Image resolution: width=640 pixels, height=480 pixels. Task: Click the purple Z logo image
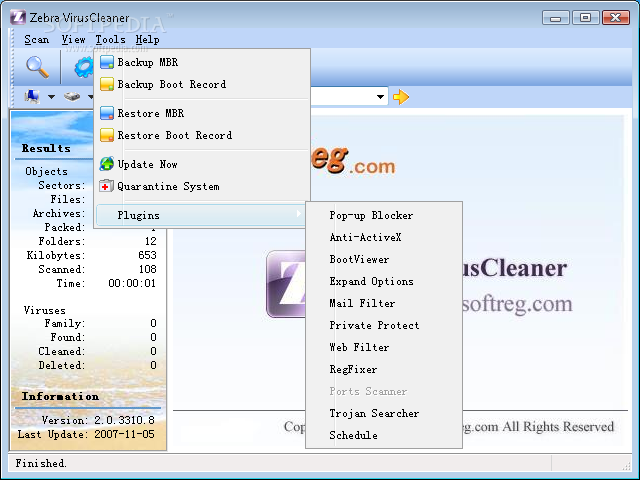click(x=287, y=284)
